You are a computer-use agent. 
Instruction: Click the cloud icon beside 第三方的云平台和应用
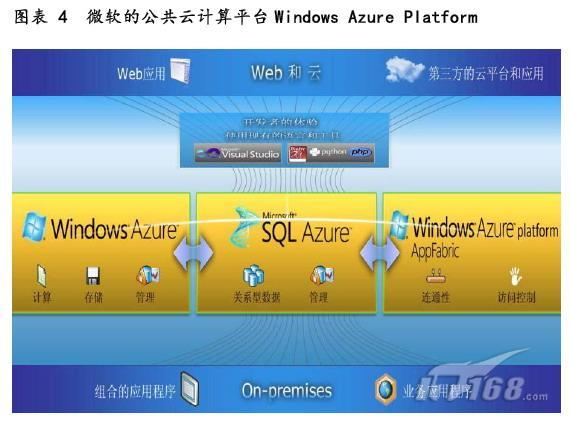tap(404, 69)
